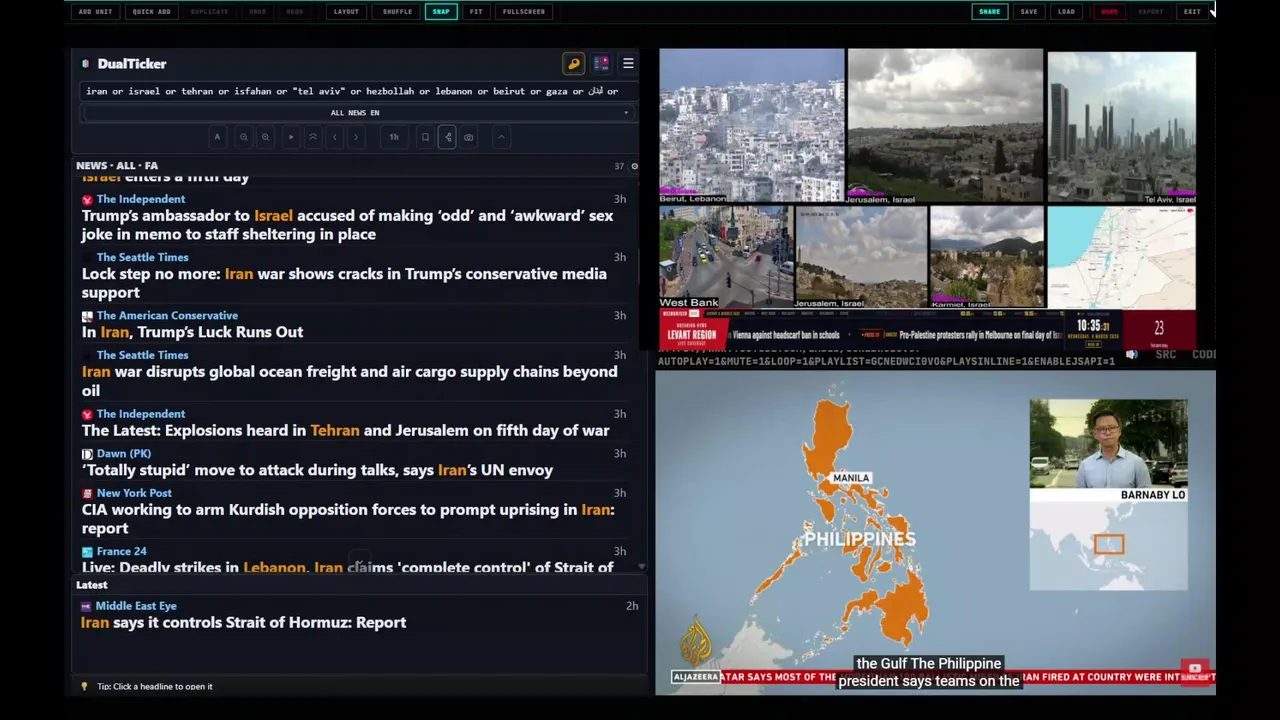Click the font size 'A' ticker button
The image size is (1280, 720).
pos(217,137)
